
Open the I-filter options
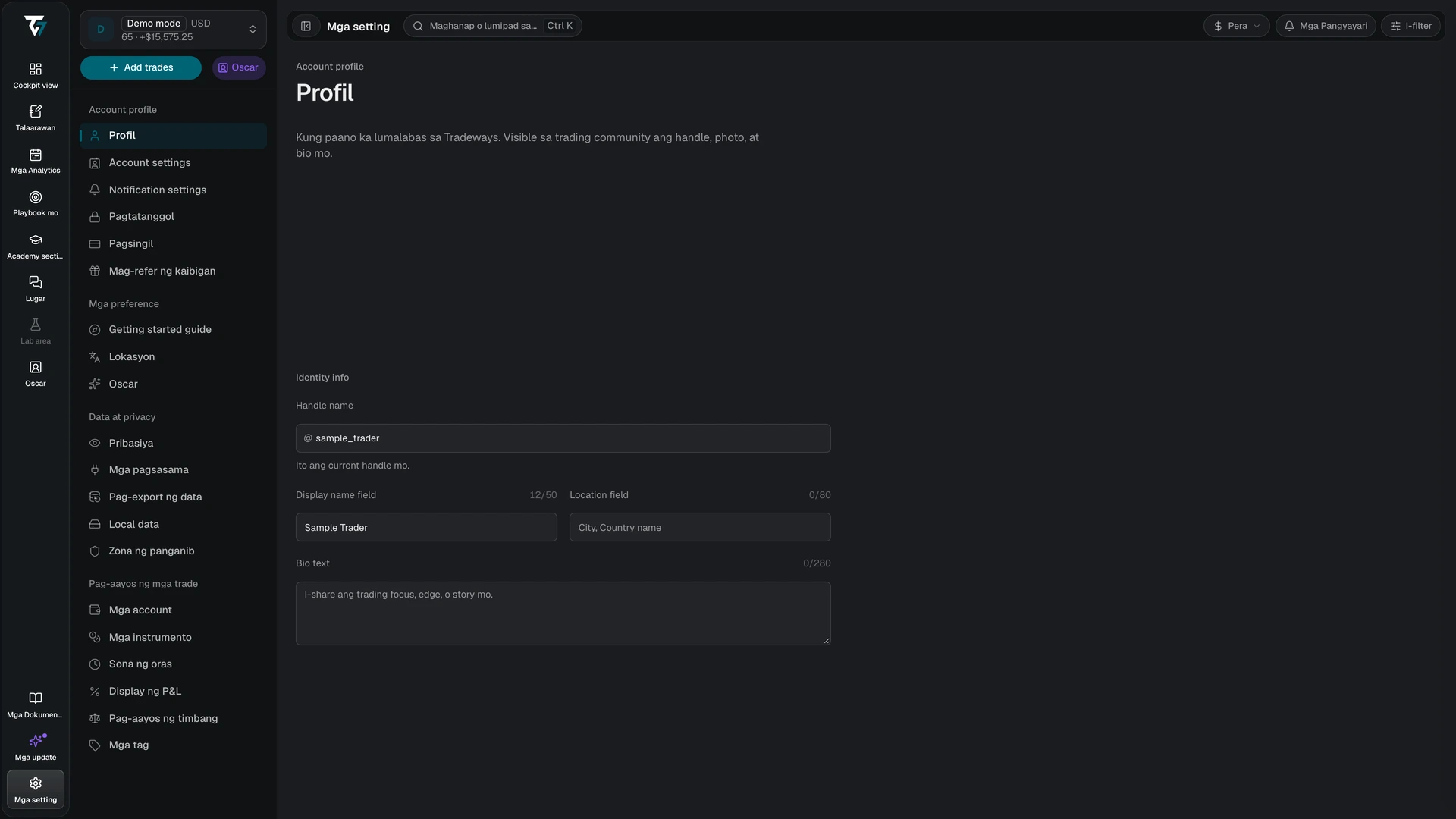coord(1410,26)
